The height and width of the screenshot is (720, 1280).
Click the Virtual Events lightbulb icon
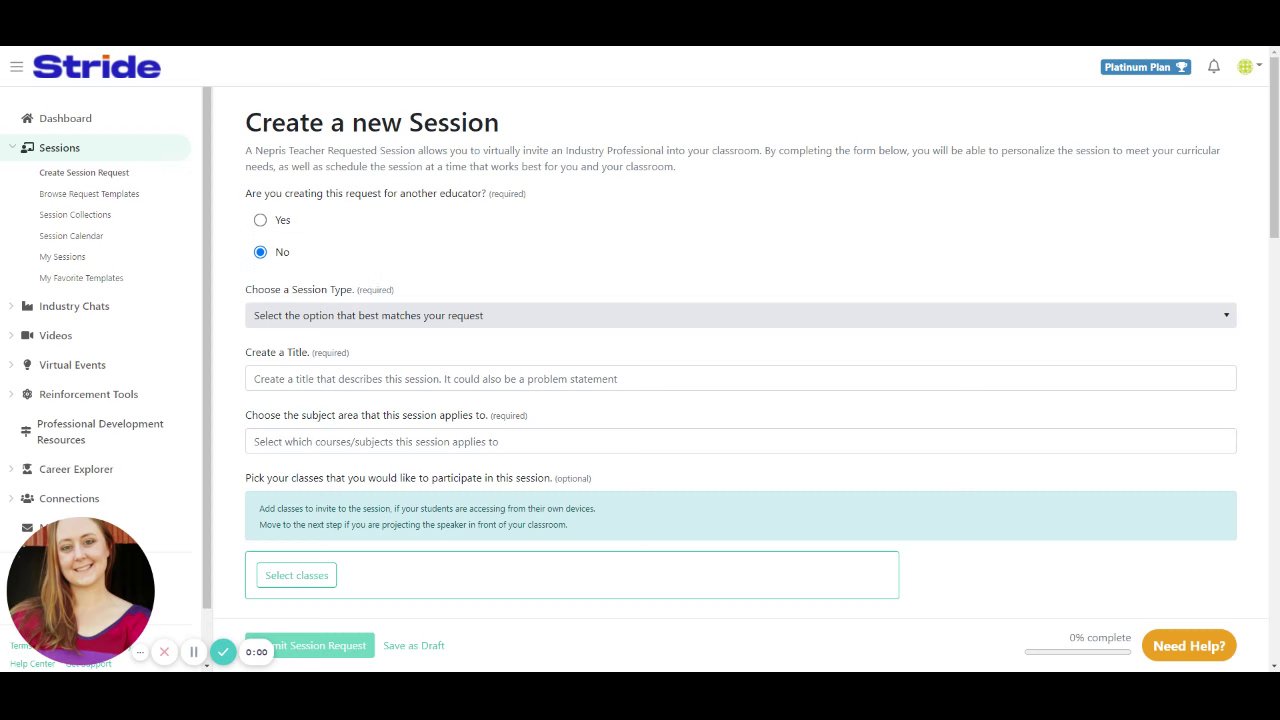27,365
